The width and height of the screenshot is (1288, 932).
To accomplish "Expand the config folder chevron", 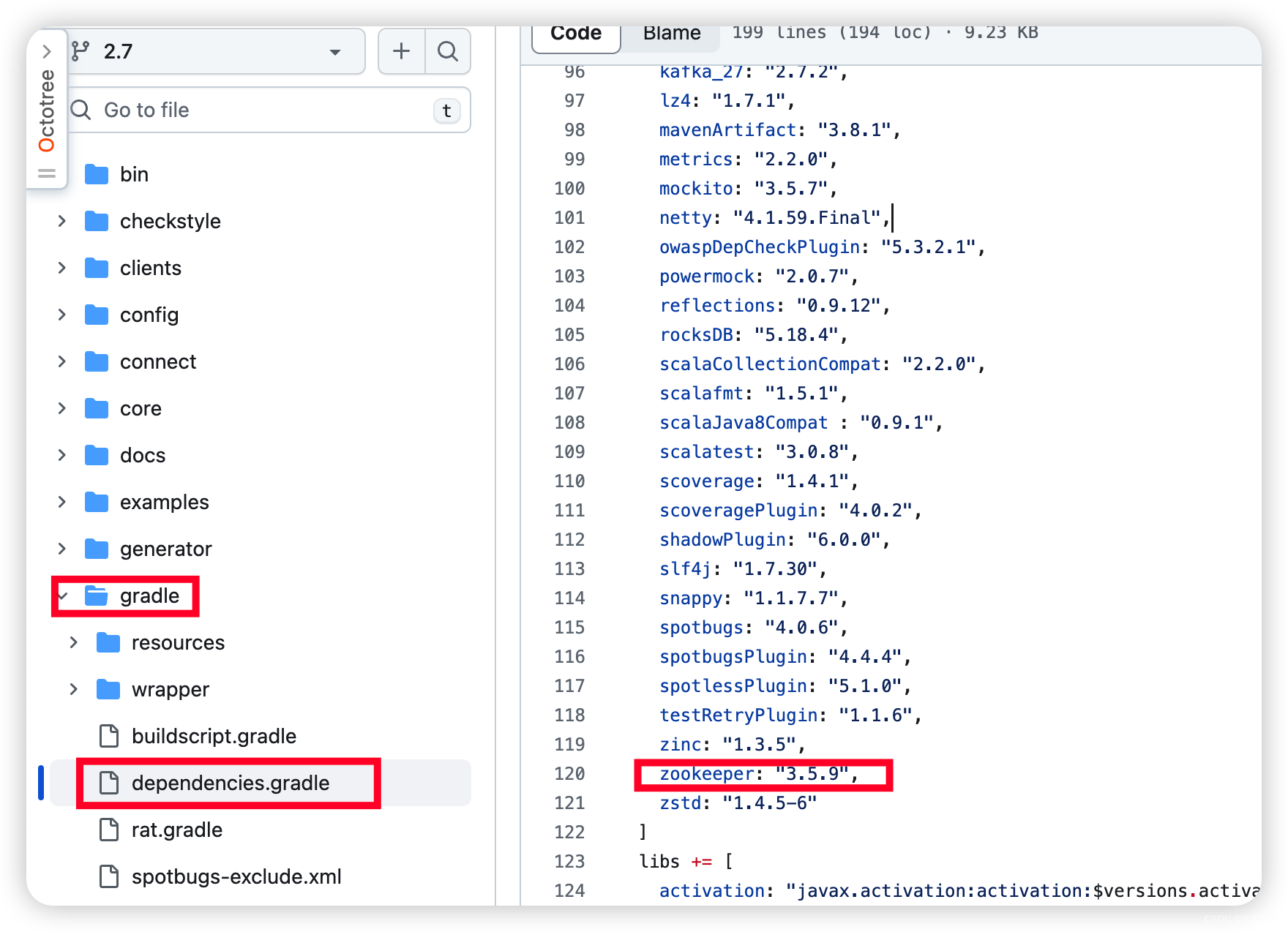I will pos(62,315).
